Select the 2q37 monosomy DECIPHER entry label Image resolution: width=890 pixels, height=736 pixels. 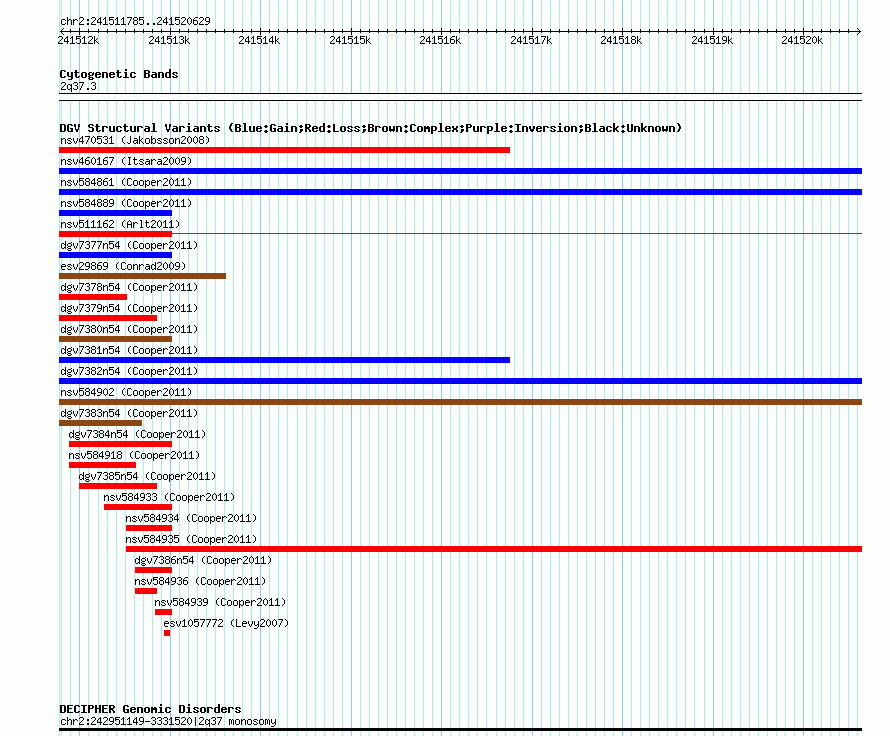168,721
